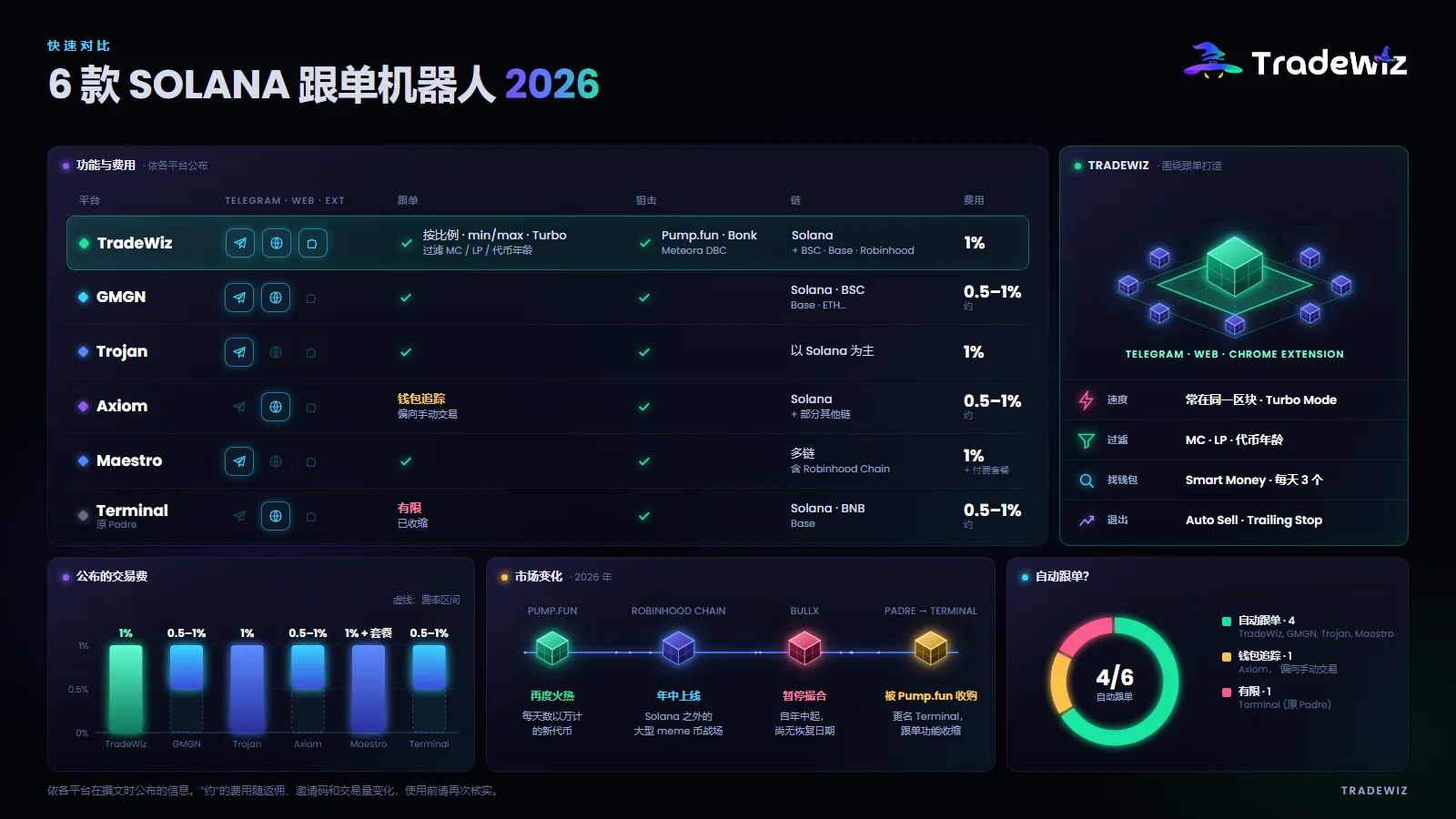1456x819 pixels.
Task: Click the Telegram icon in the TradeWiz row
Action: (240, 243)
